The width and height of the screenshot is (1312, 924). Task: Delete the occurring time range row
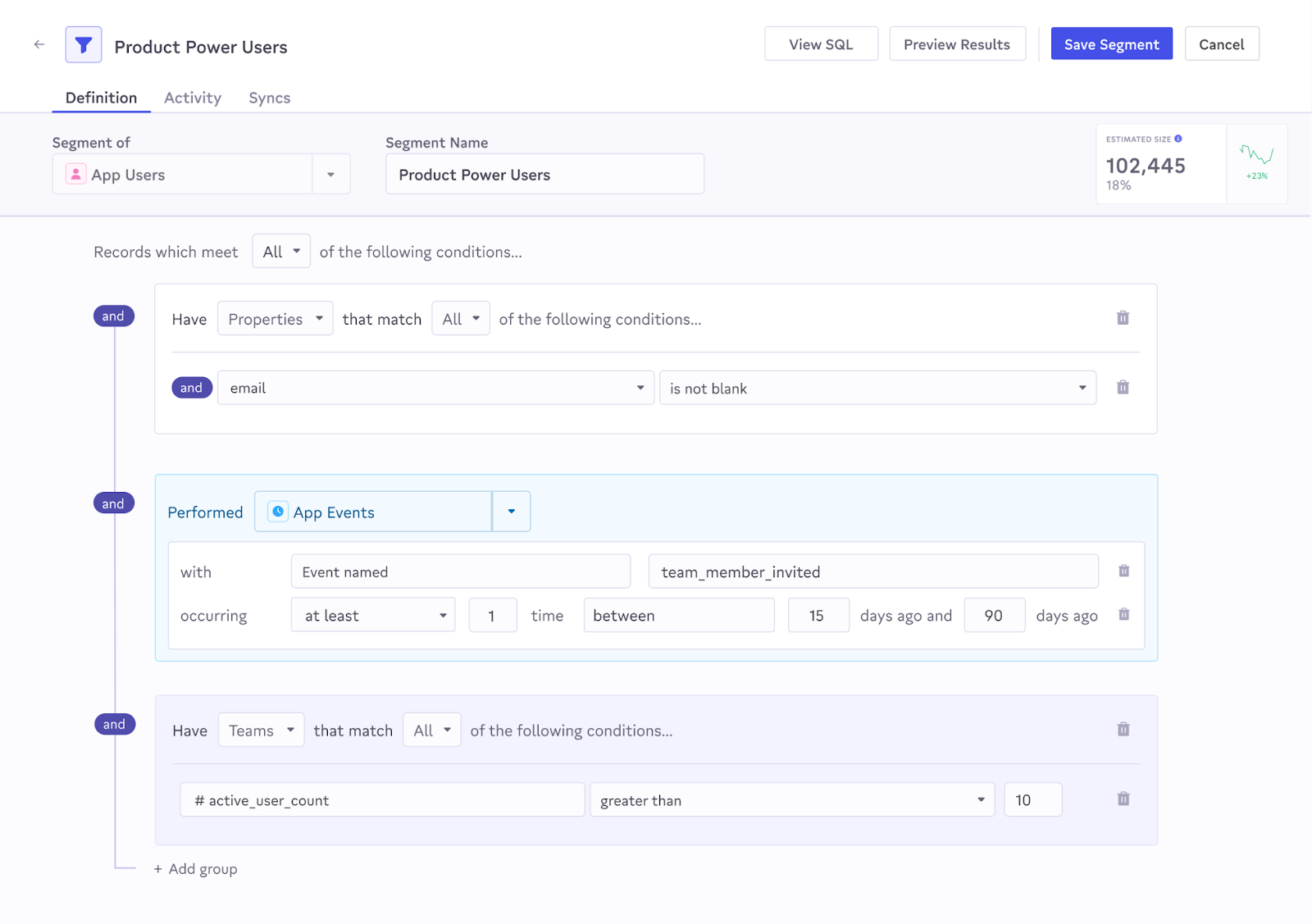tap(1123, 615)
